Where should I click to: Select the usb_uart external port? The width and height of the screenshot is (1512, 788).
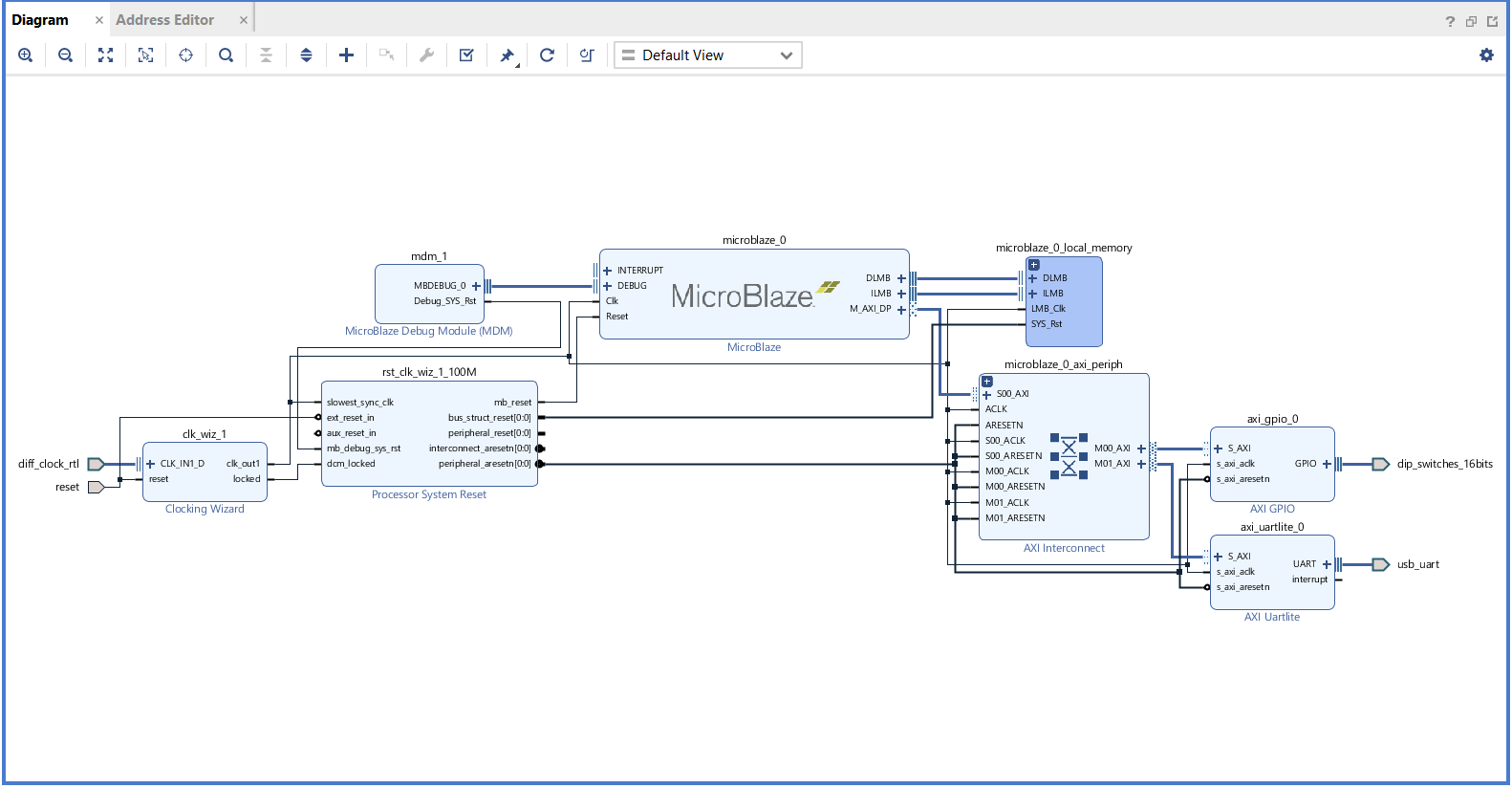click(1381, 564)
